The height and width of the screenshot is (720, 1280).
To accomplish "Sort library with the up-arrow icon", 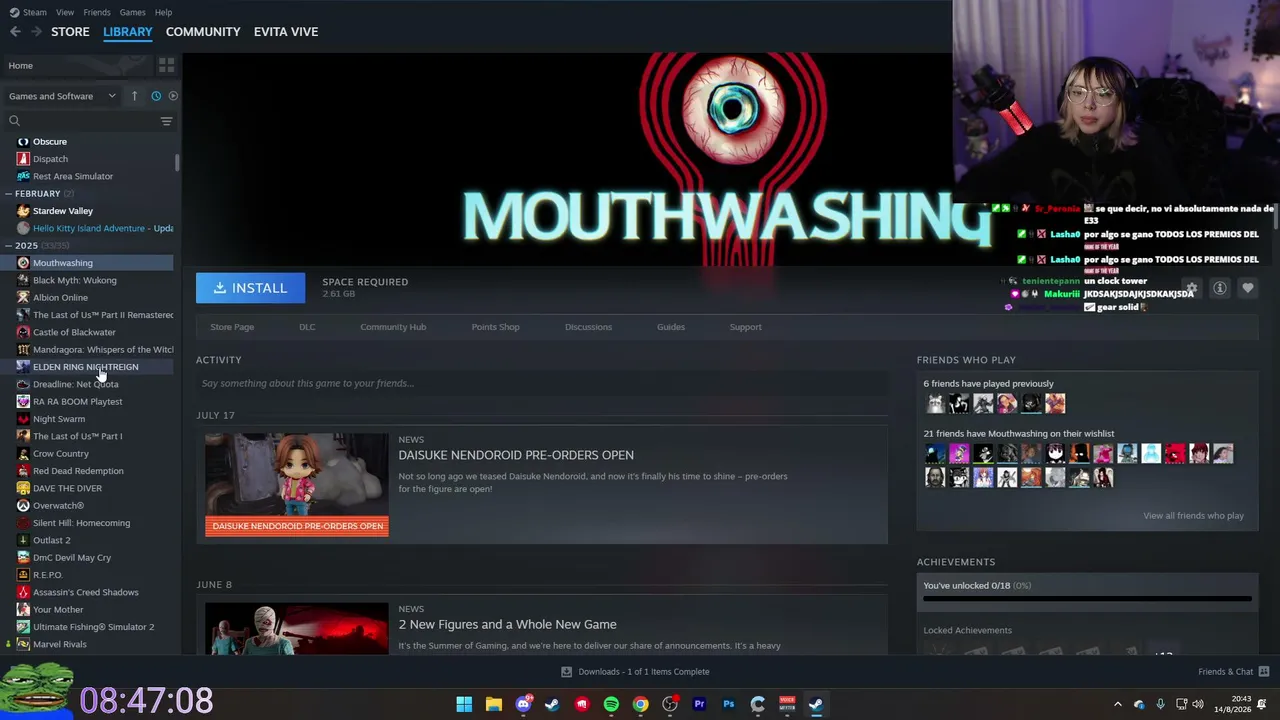I will point(135,96).
